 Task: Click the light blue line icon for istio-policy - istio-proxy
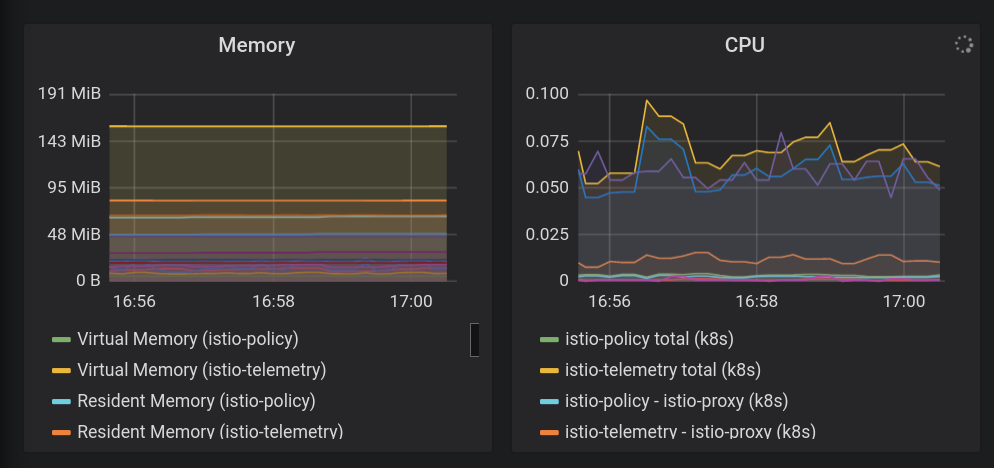pos(550,401)
